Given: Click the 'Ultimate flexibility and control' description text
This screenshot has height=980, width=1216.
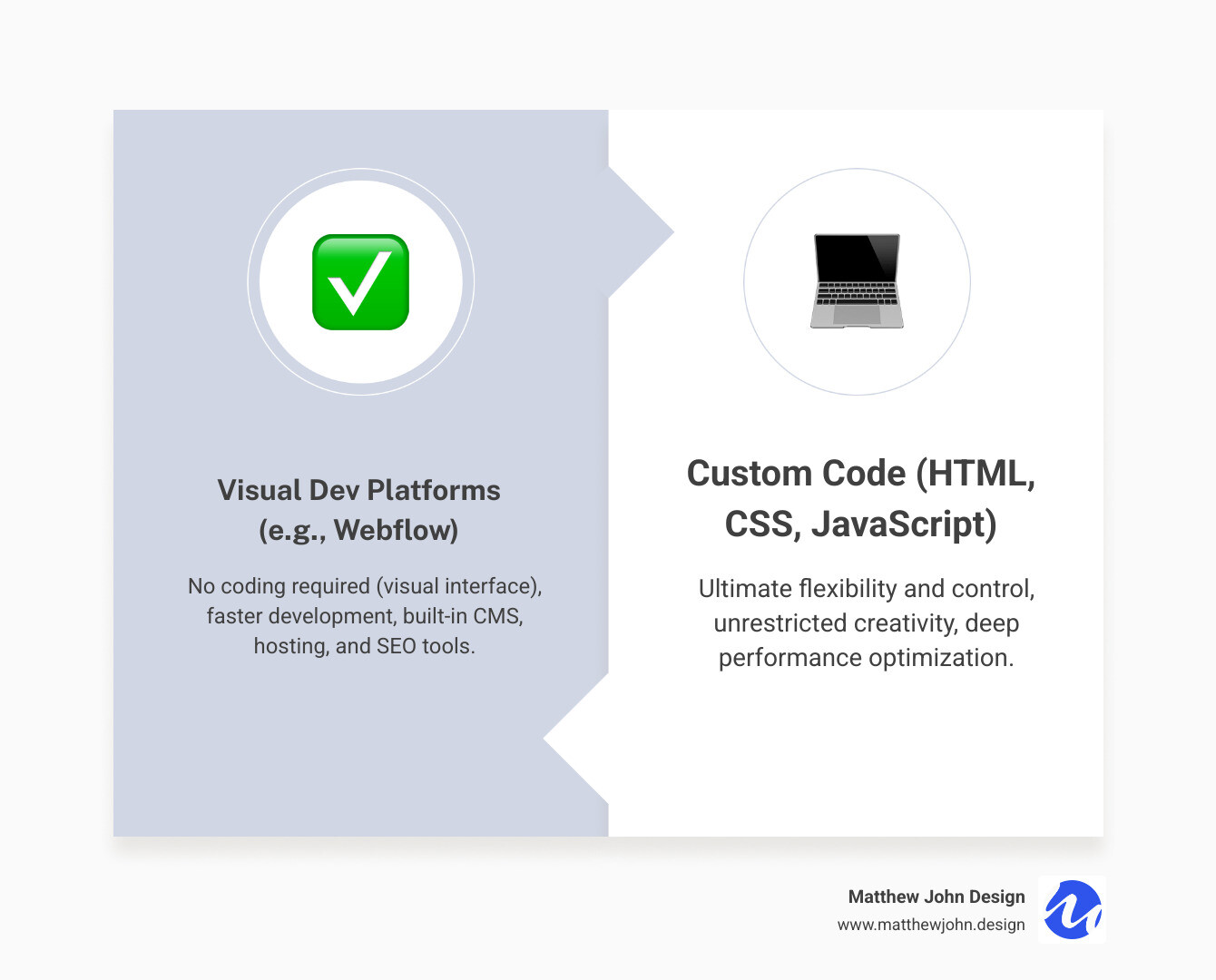Looking at the screenshot, I should point(867,623).
